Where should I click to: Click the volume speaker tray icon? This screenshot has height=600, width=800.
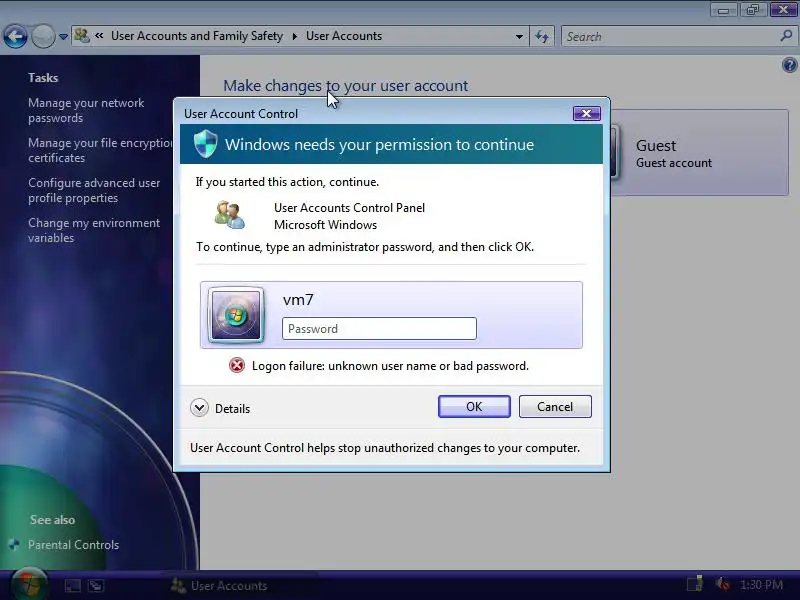pyautogui.click(x=722, y=584)
